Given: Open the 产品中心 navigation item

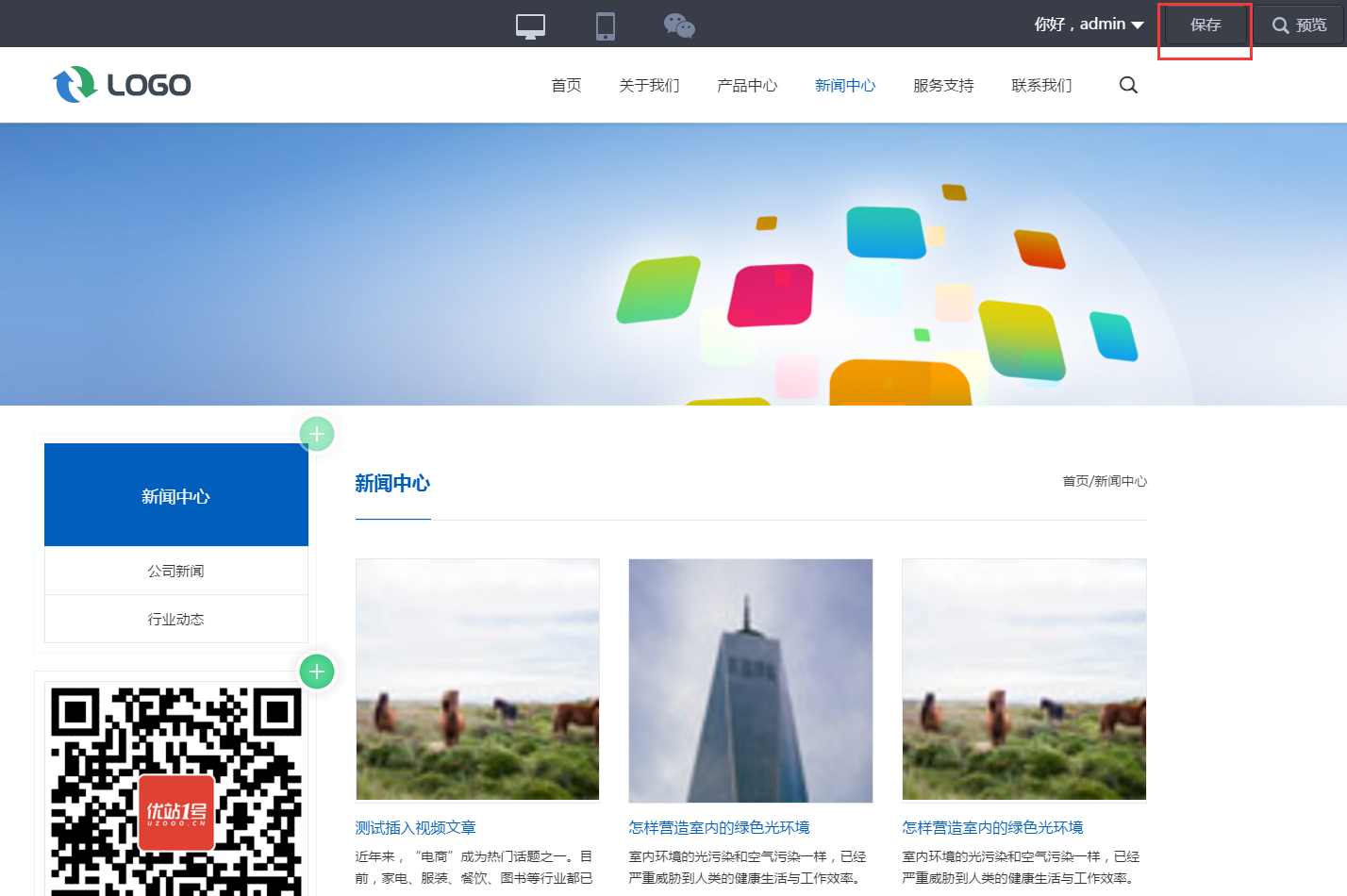Looking at the screenshot, I should pyautogui.click(x=747, y=85).
